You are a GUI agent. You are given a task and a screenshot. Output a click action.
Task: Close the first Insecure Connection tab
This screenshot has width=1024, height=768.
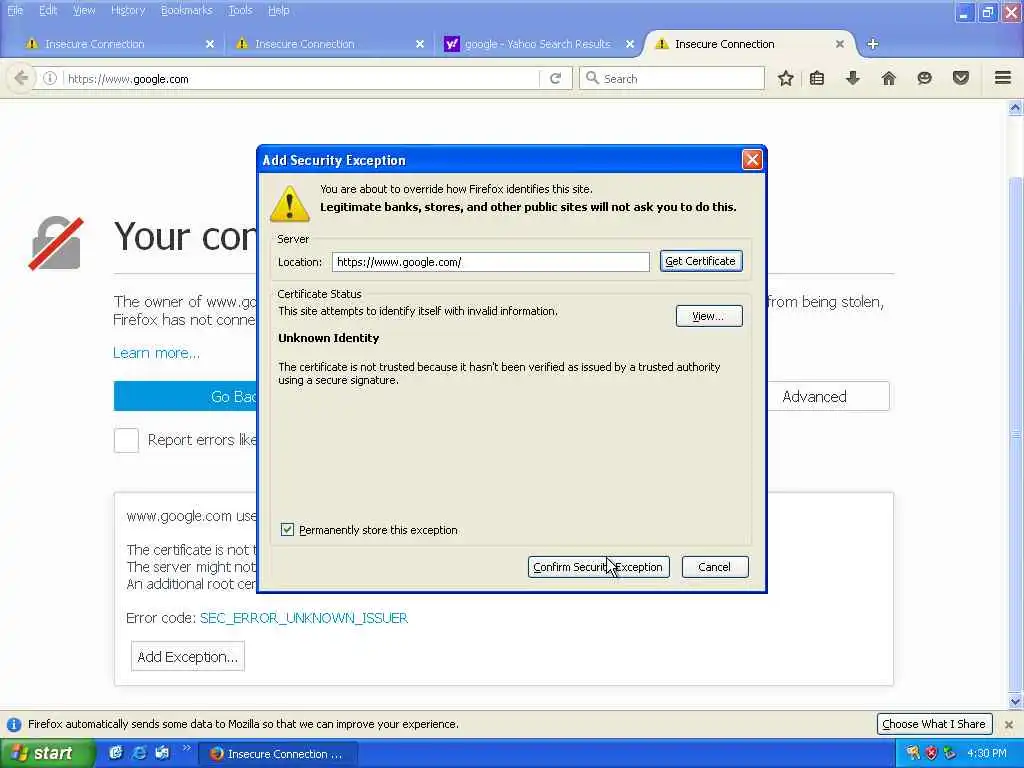(210, 44)
